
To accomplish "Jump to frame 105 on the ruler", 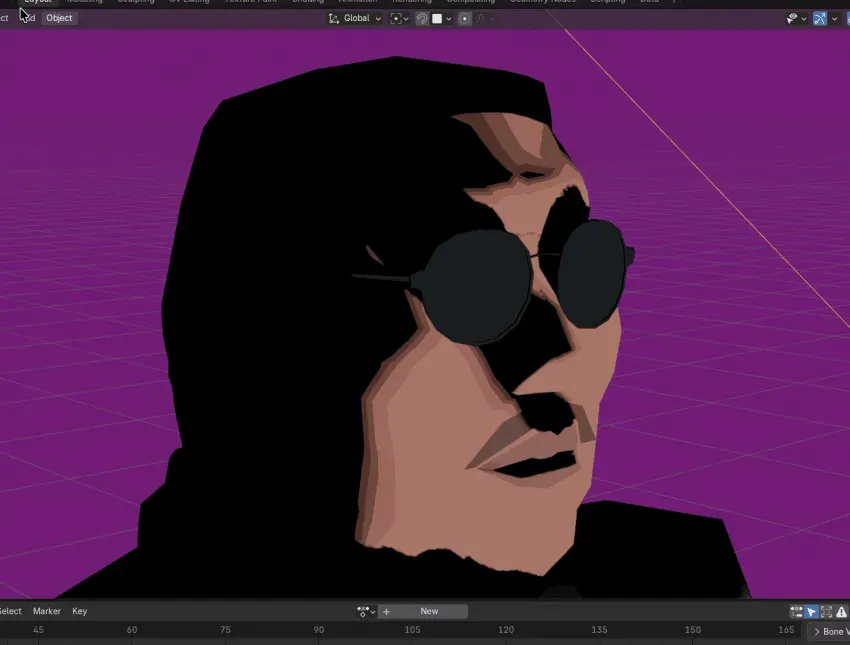I will click(413, 630).
